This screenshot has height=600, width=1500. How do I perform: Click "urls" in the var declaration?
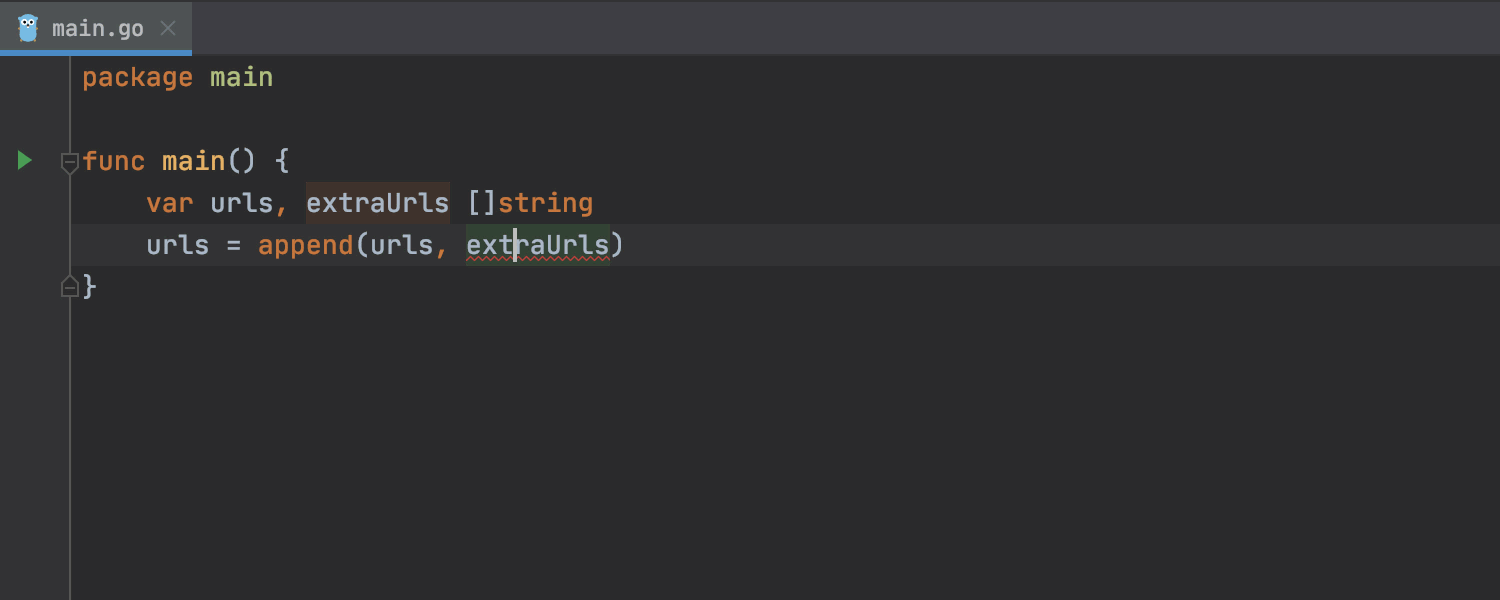click(x=241, y=203)
